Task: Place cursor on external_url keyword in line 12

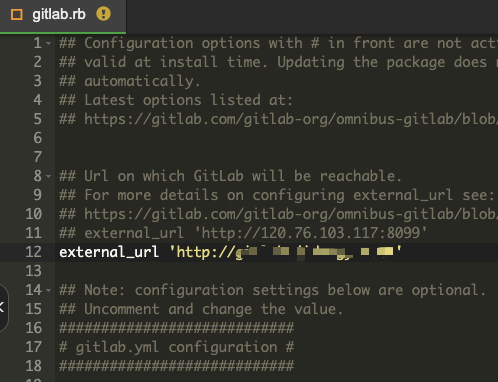Action: pyautogui.click(x=109, y=252)
